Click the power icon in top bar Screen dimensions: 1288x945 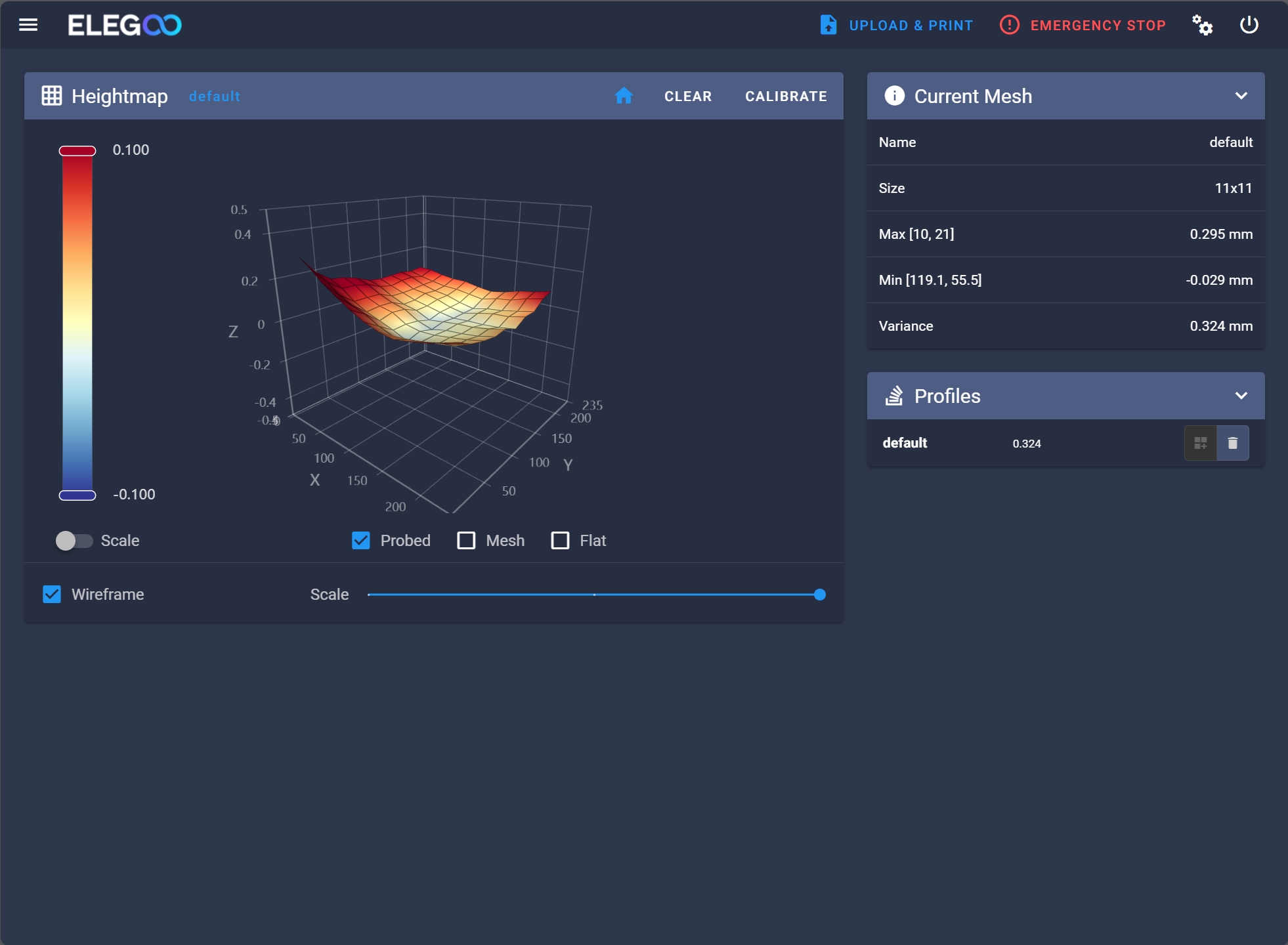[x=1249, y=25]
